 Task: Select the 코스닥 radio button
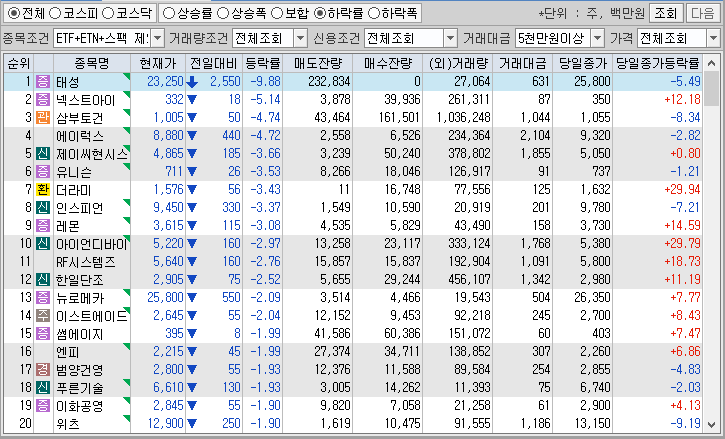(x=108, y=13)
